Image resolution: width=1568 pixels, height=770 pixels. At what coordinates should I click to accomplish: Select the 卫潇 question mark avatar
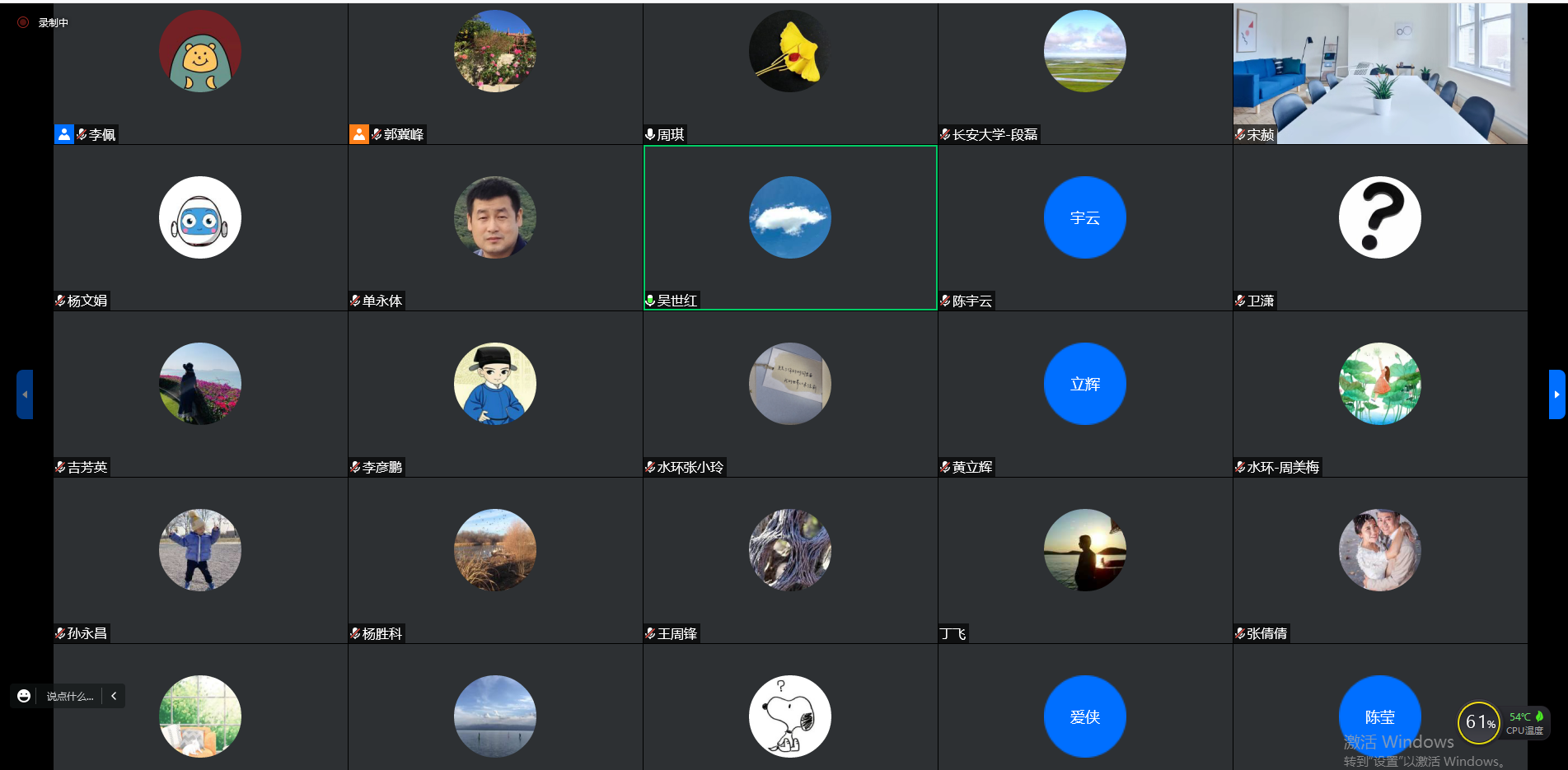pos(1379,217)
